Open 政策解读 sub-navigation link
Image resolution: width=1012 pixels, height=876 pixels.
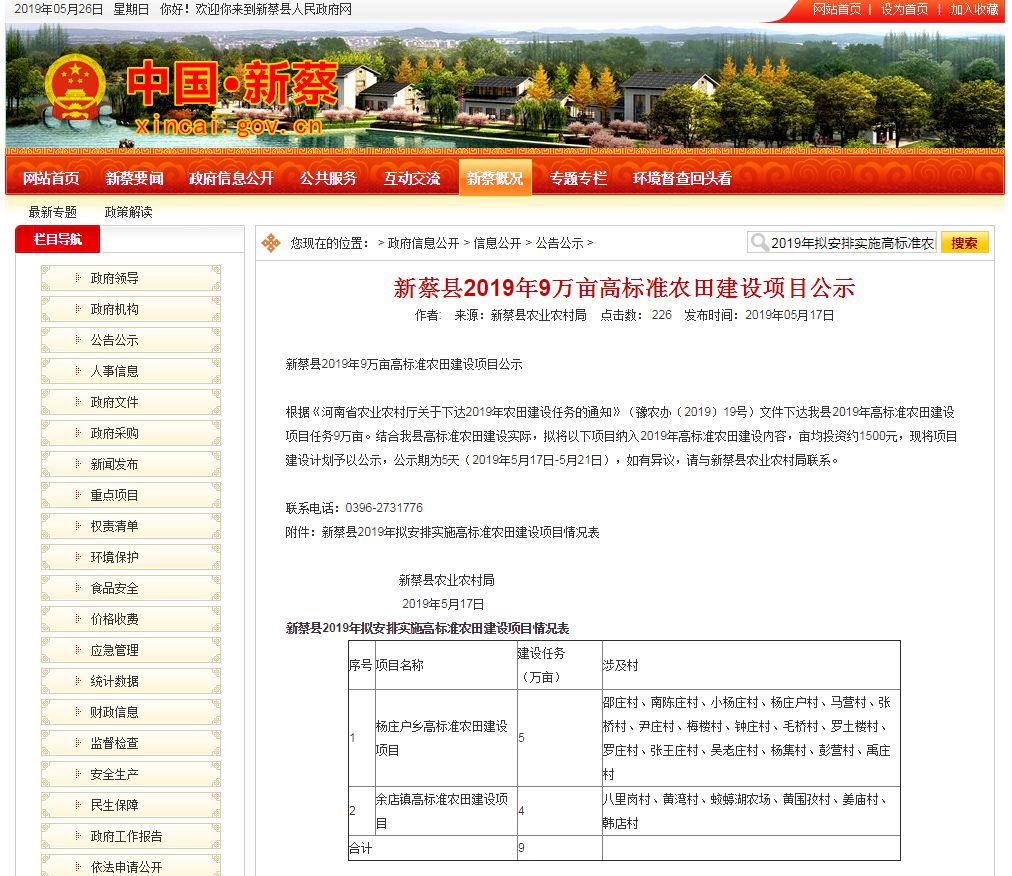(x=128, y=212)
